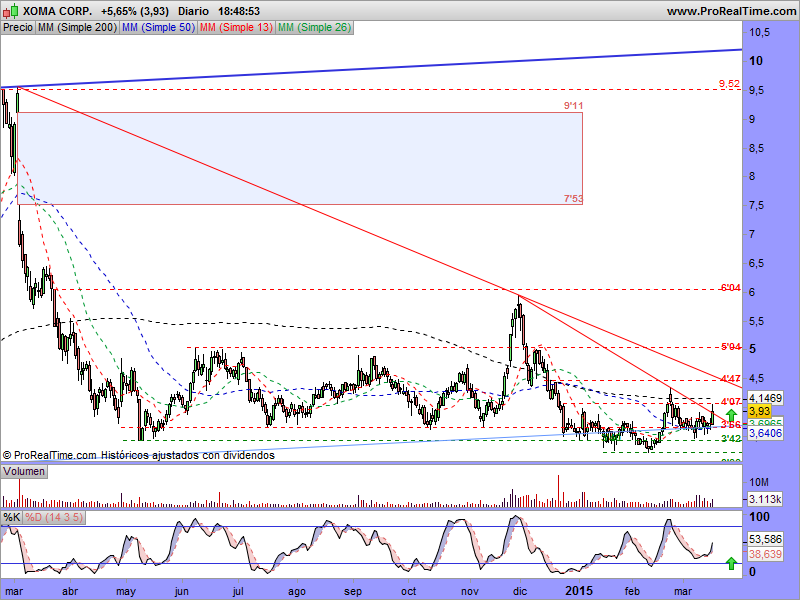Select the Precio indicator label
Image resolution: width=800 pixels, height=600 pixels.
[18, 28]
